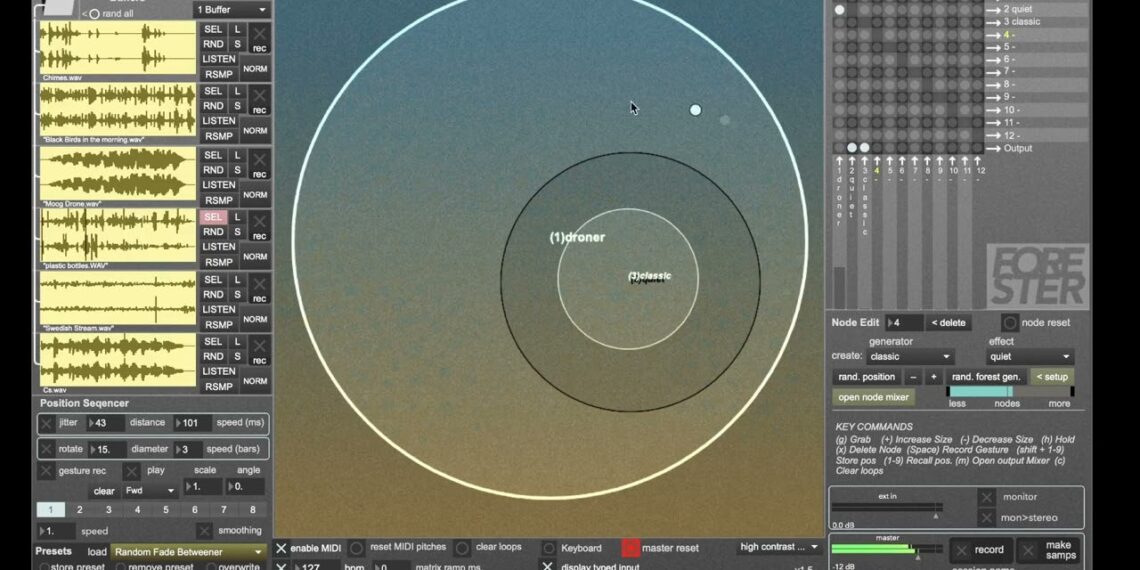Screen dimensions: 1140x570
Task: Click the highlighted SEL for plastic bottles.WAV
Action: [213, 217]
